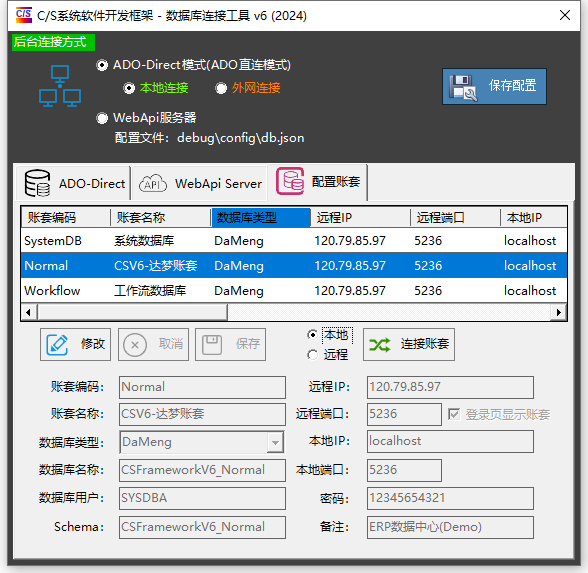Click 后台连接方式 green label
The image size is (588, 573).
click(x=53, y=42)
